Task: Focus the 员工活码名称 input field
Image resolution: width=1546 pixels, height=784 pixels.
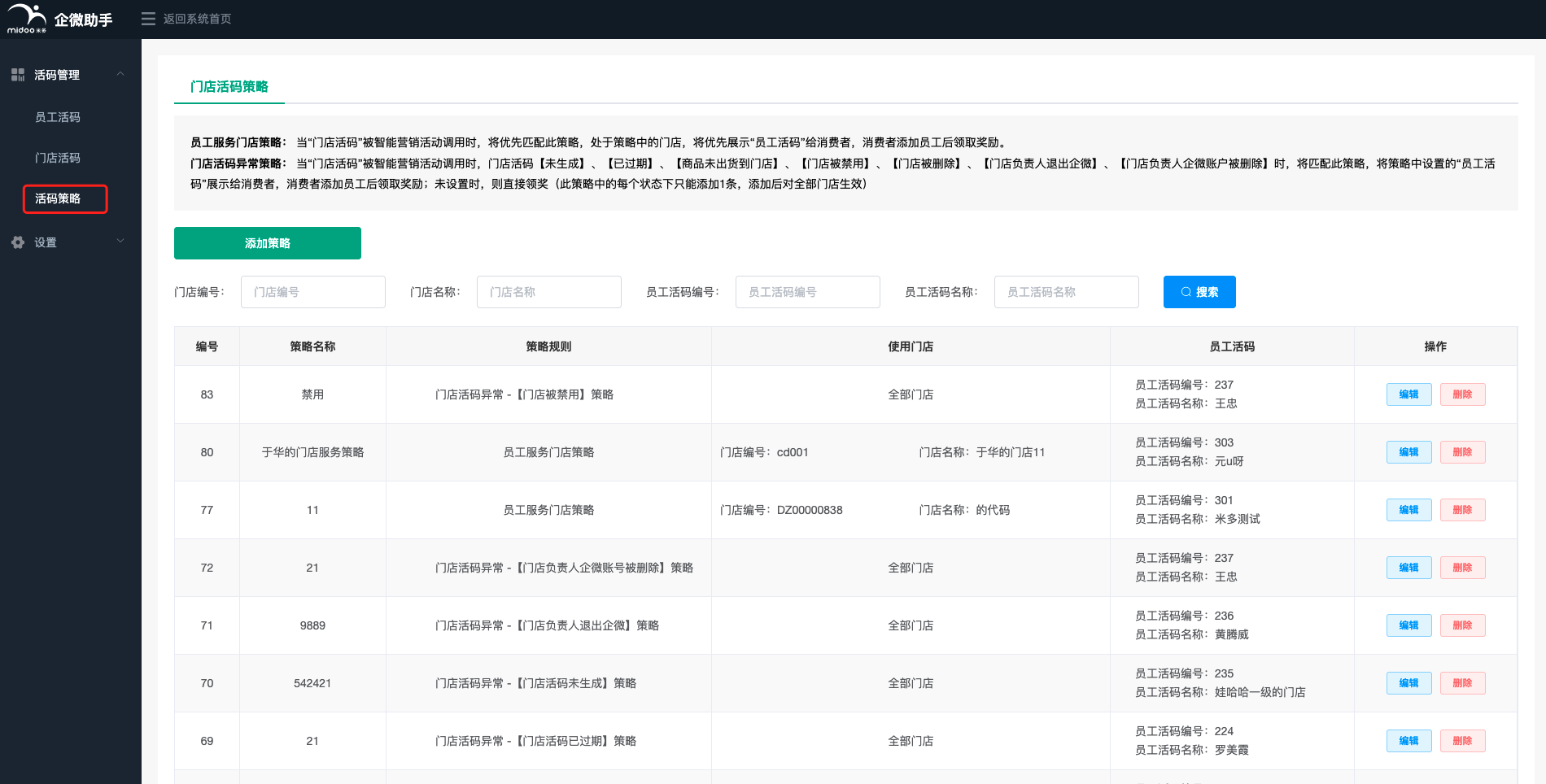Action: click(1067, 292)
